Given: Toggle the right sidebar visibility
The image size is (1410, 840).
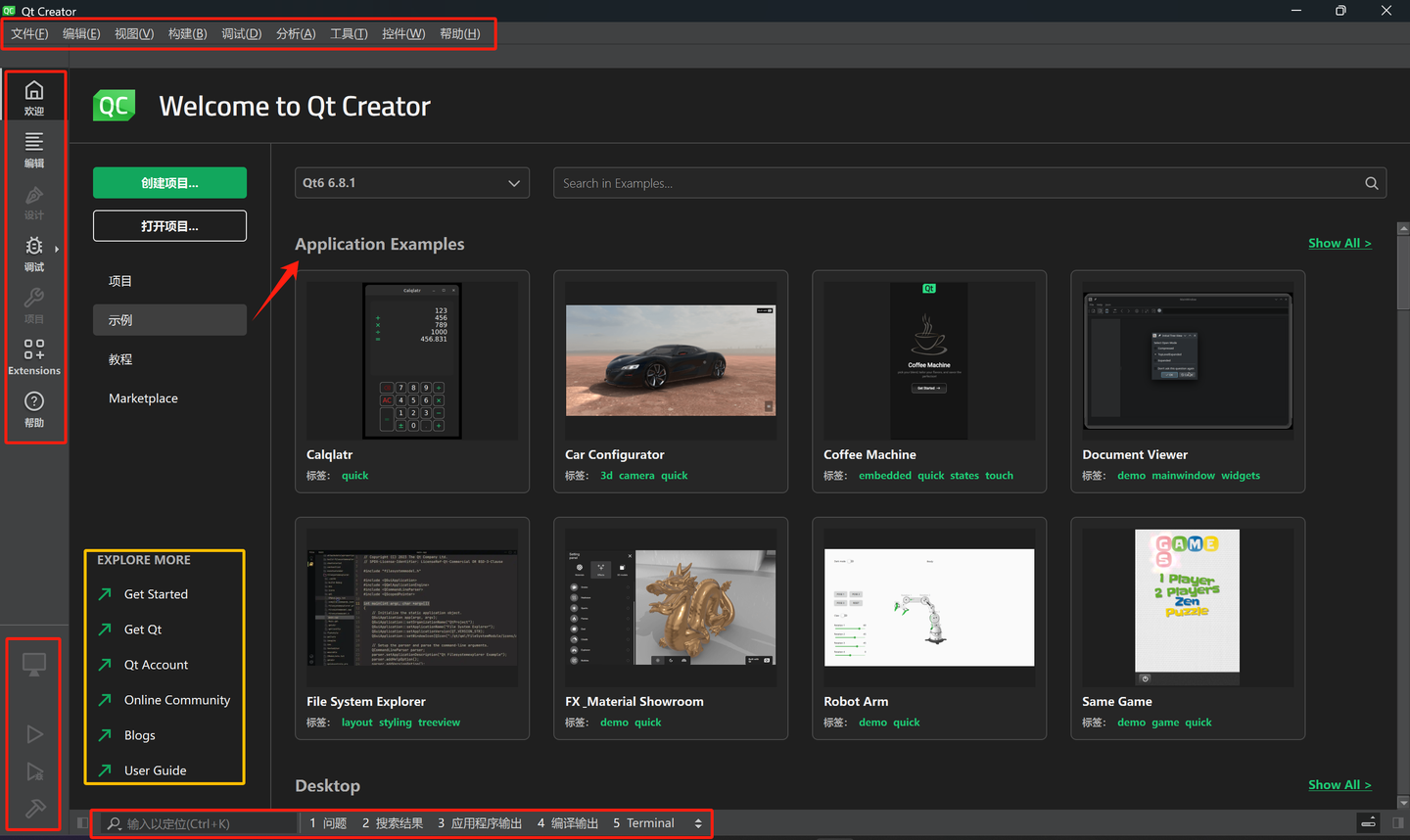Looking at the screenshot, I should click(1397, 823).
